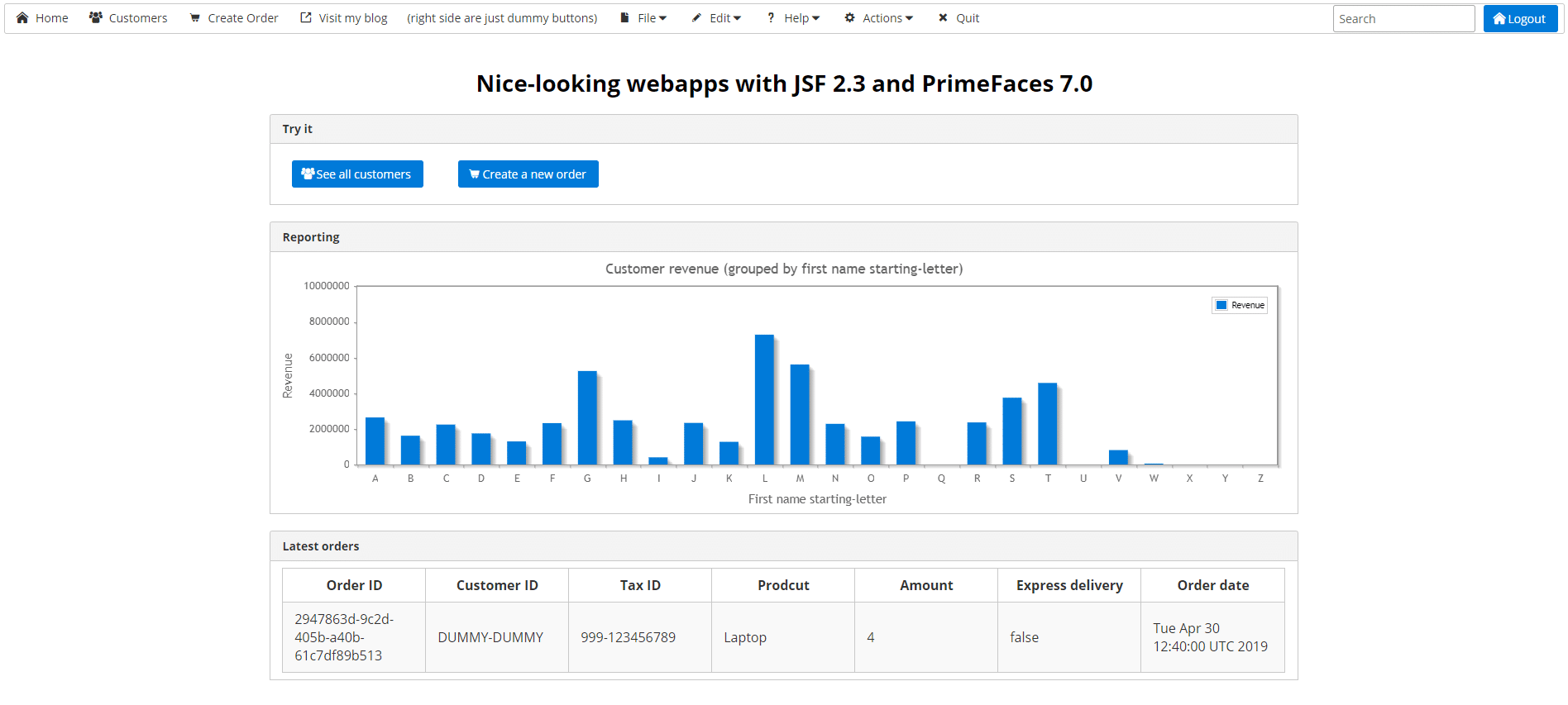This screenshot has width=1568, height=705.
Task: Click the Express delivery column header
Action: tap(1069, 585)
